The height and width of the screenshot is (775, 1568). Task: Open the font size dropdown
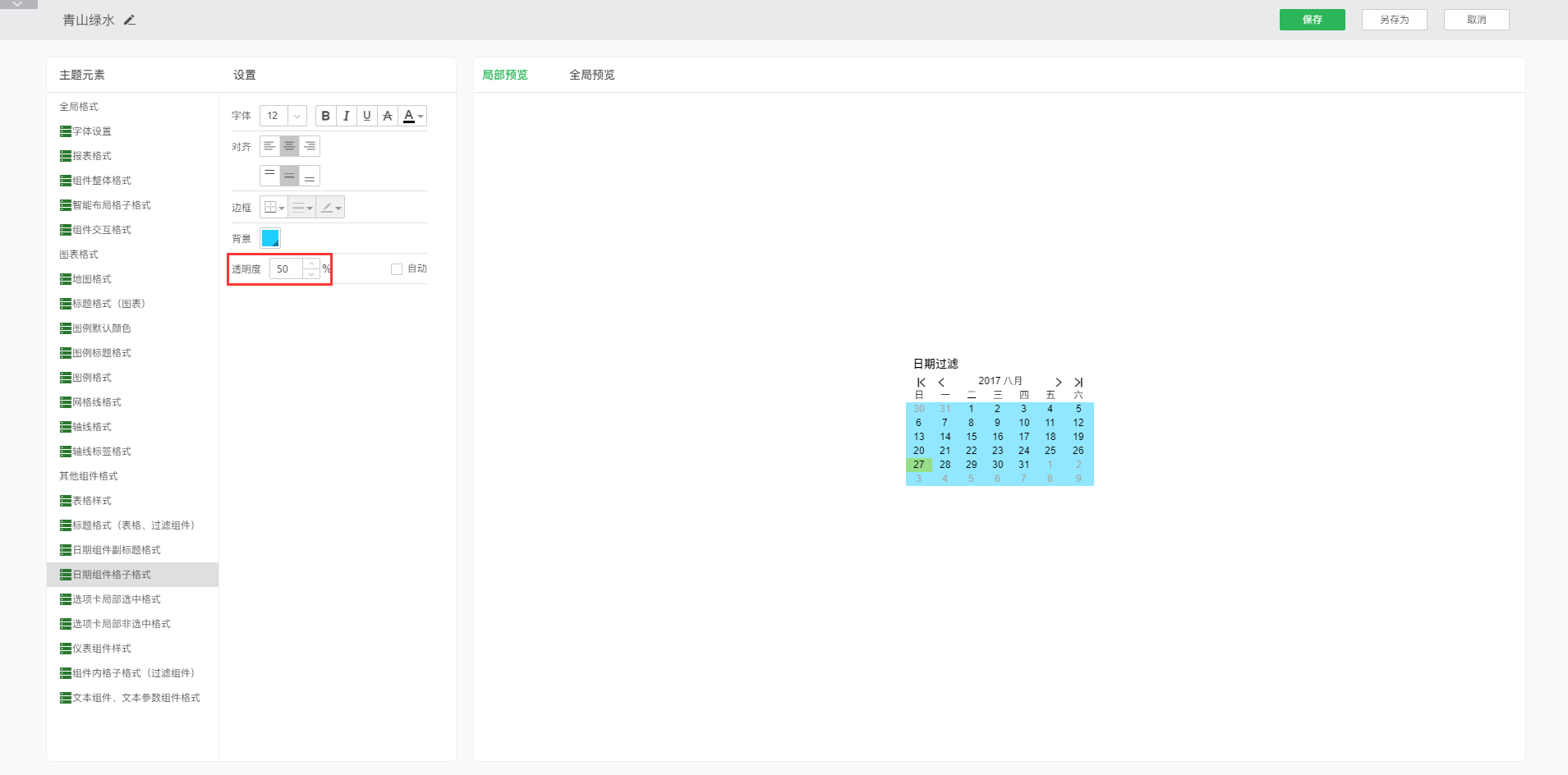pos(297,116)
